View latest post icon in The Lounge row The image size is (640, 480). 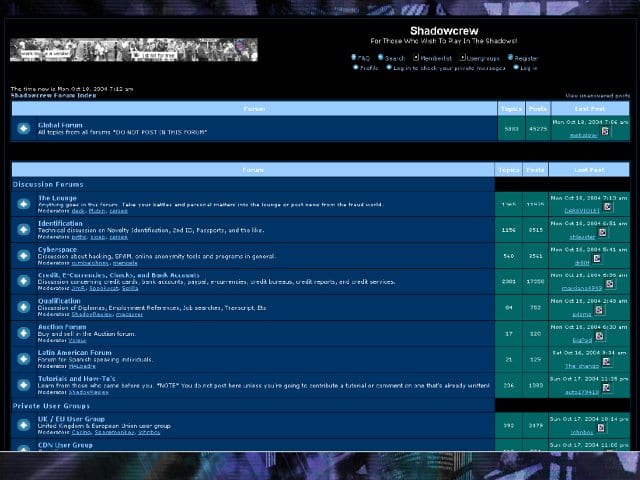coord(607,207)
